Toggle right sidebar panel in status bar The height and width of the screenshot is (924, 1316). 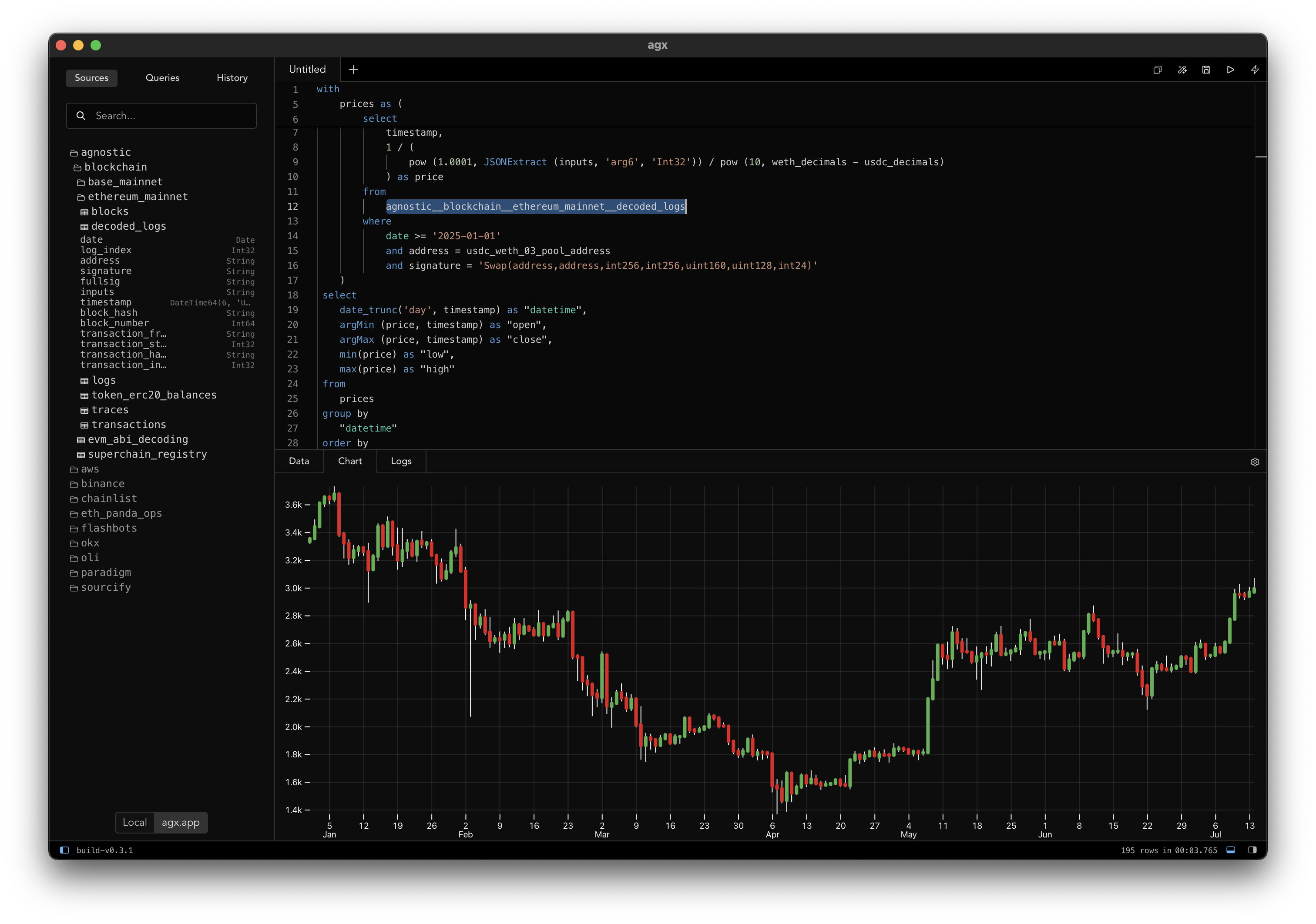pos(1252,850)
